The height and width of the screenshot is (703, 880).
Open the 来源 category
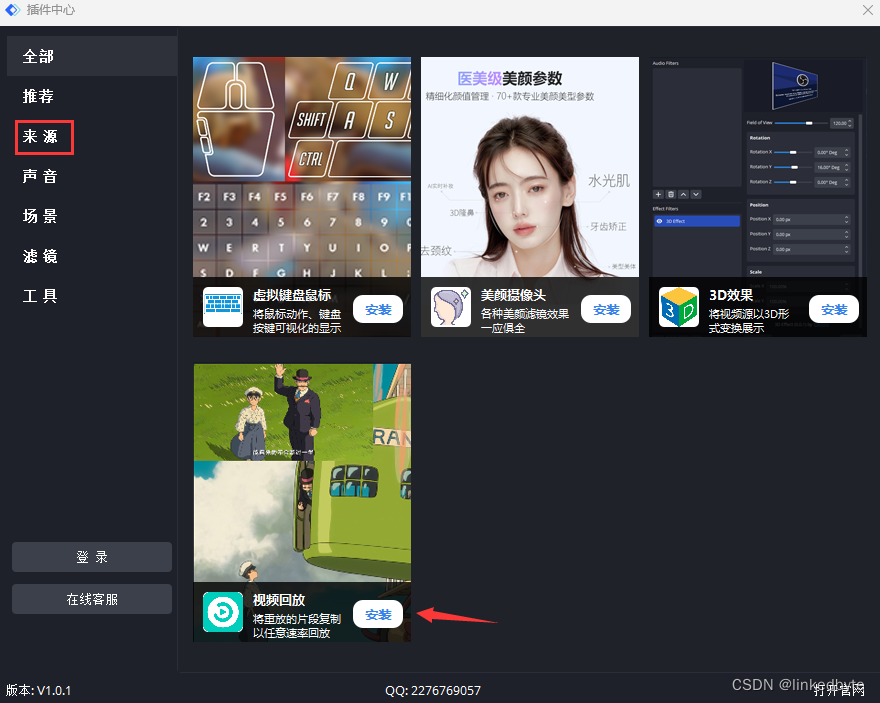point(40,137)
